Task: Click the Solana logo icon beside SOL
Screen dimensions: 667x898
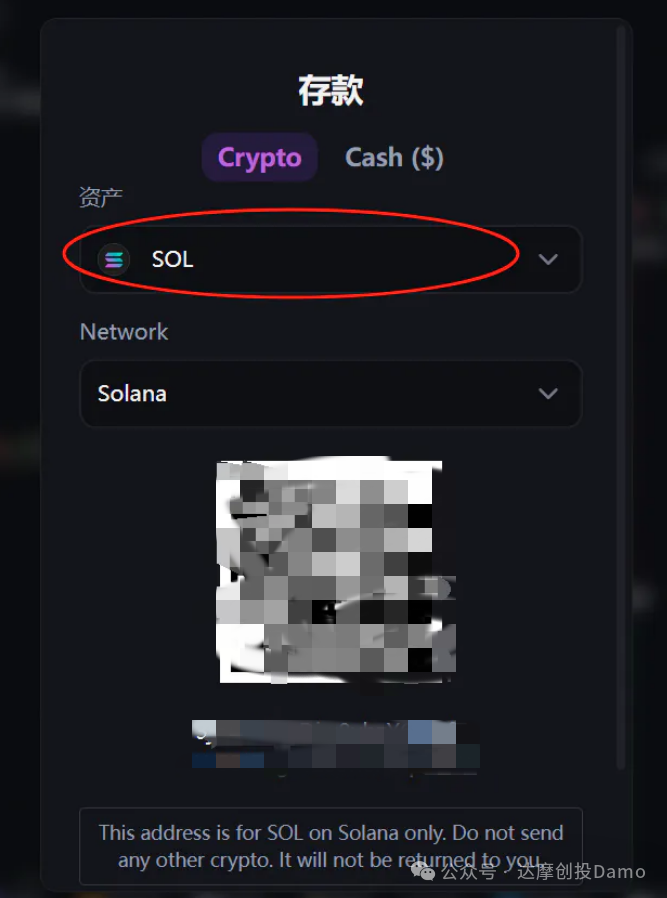Action: coord(114,259)
